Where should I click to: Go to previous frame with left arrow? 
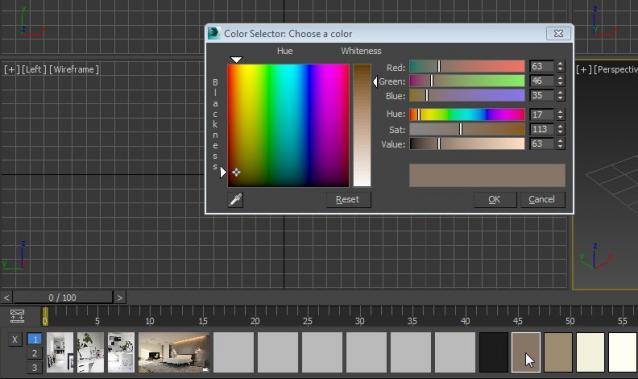click(x=6, y=298)
